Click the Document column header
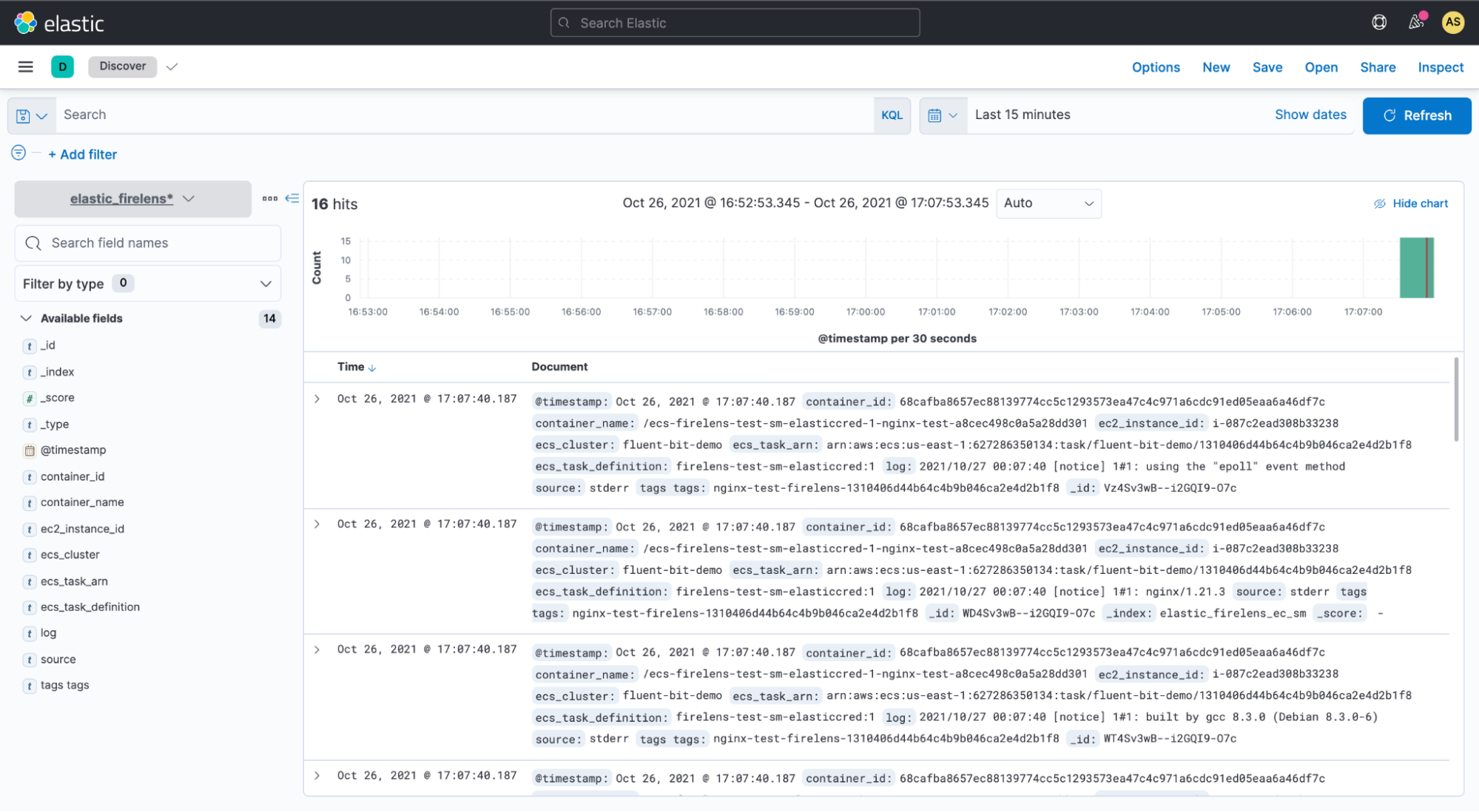The height and width of the screenshot is (812, 1479). tap(559, 367)
